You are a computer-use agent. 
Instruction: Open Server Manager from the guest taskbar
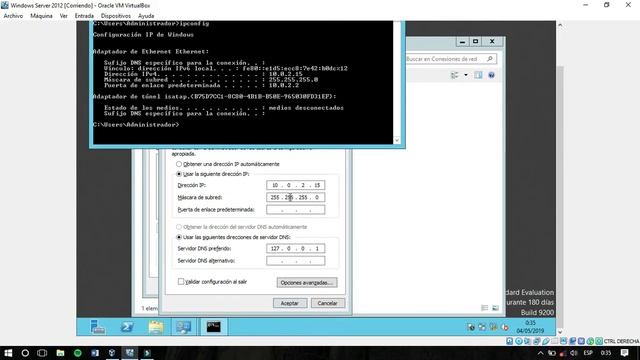point(98,327)
